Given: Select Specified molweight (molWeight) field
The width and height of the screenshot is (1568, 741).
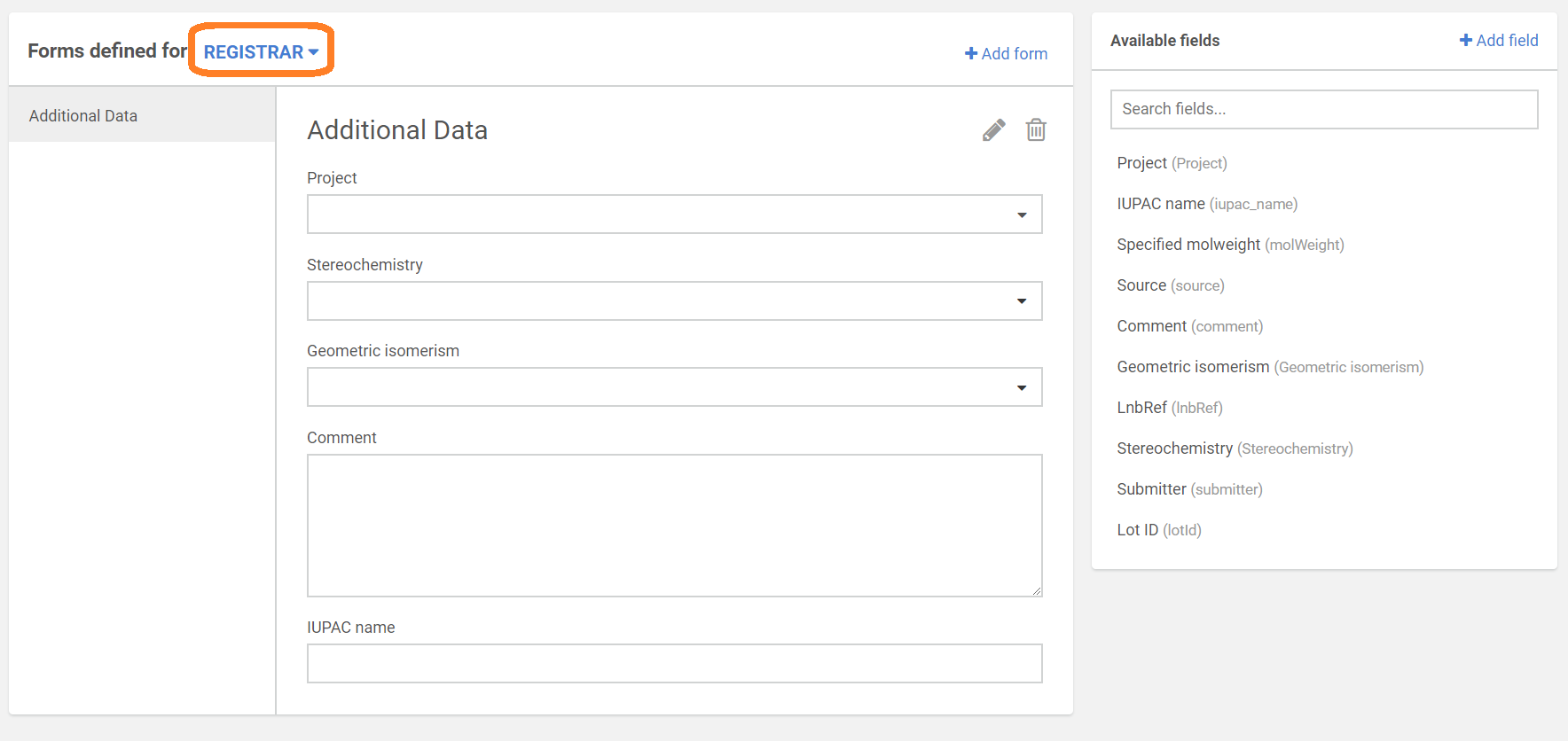Looking at the screenshot, I should [1230, 245].
